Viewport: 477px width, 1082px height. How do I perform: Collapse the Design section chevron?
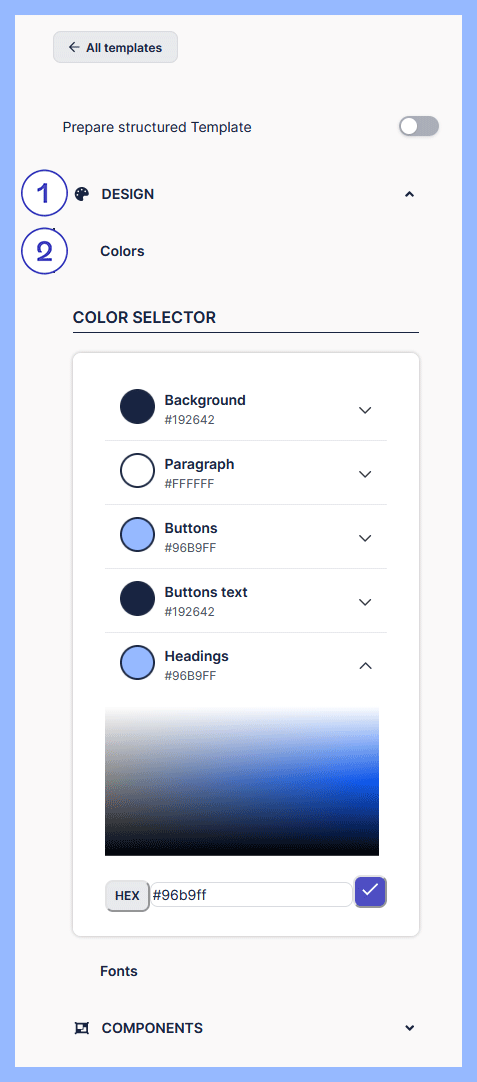point(409,195)
